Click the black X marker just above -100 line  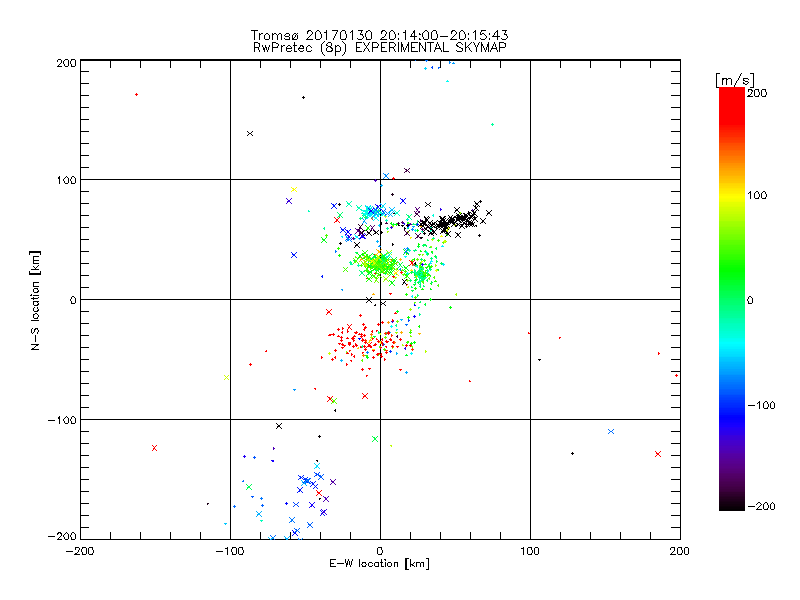click(x=279, y=426)
